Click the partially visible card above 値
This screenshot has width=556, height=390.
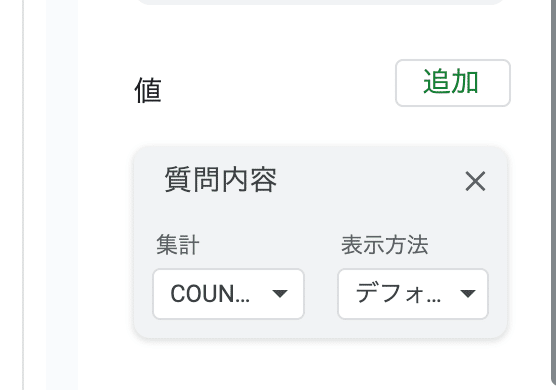point(321,2)
